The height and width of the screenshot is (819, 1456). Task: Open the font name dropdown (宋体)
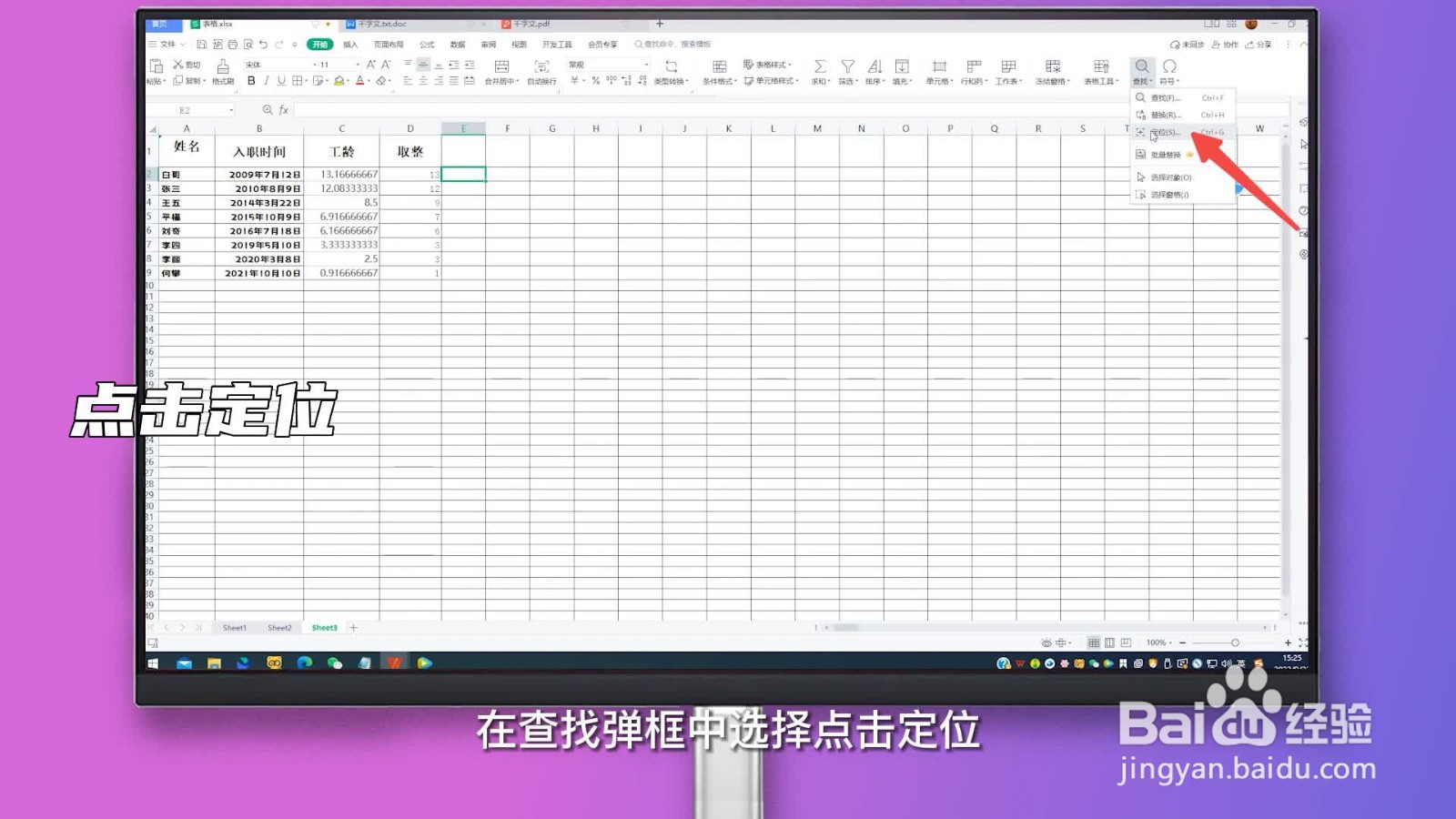point(315,65)
